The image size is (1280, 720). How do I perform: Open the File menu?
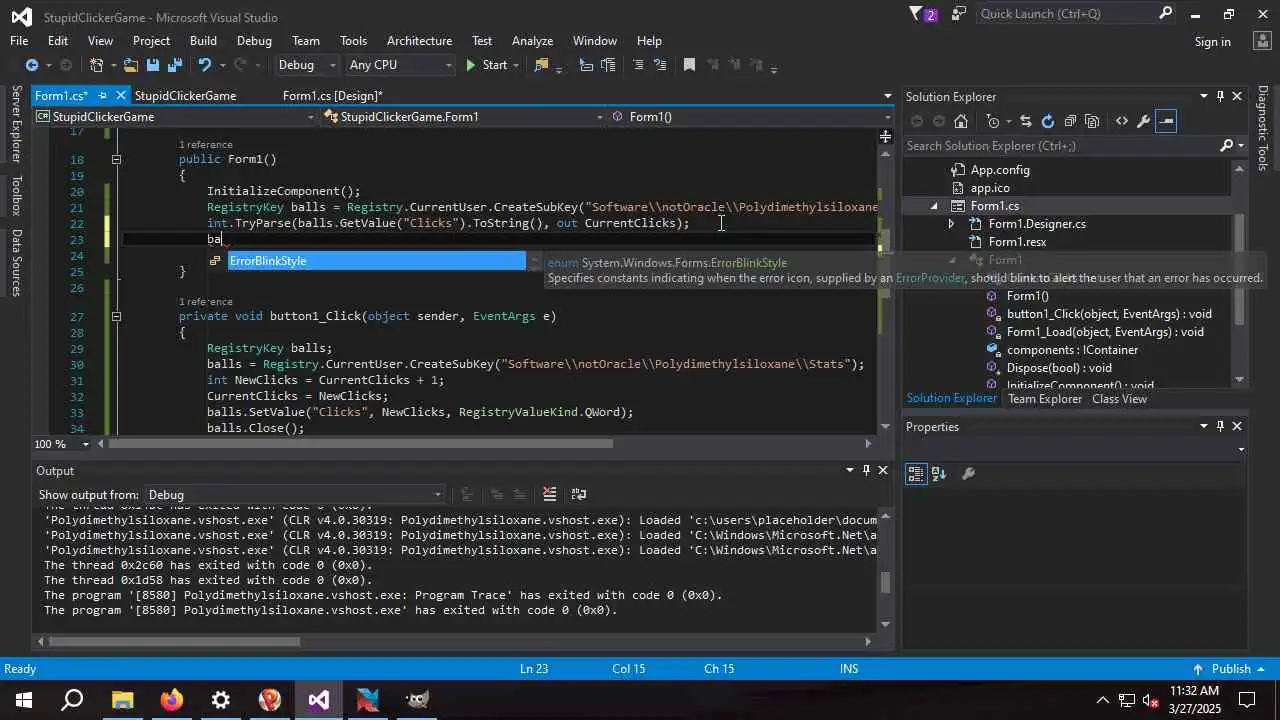coord(19,41)
